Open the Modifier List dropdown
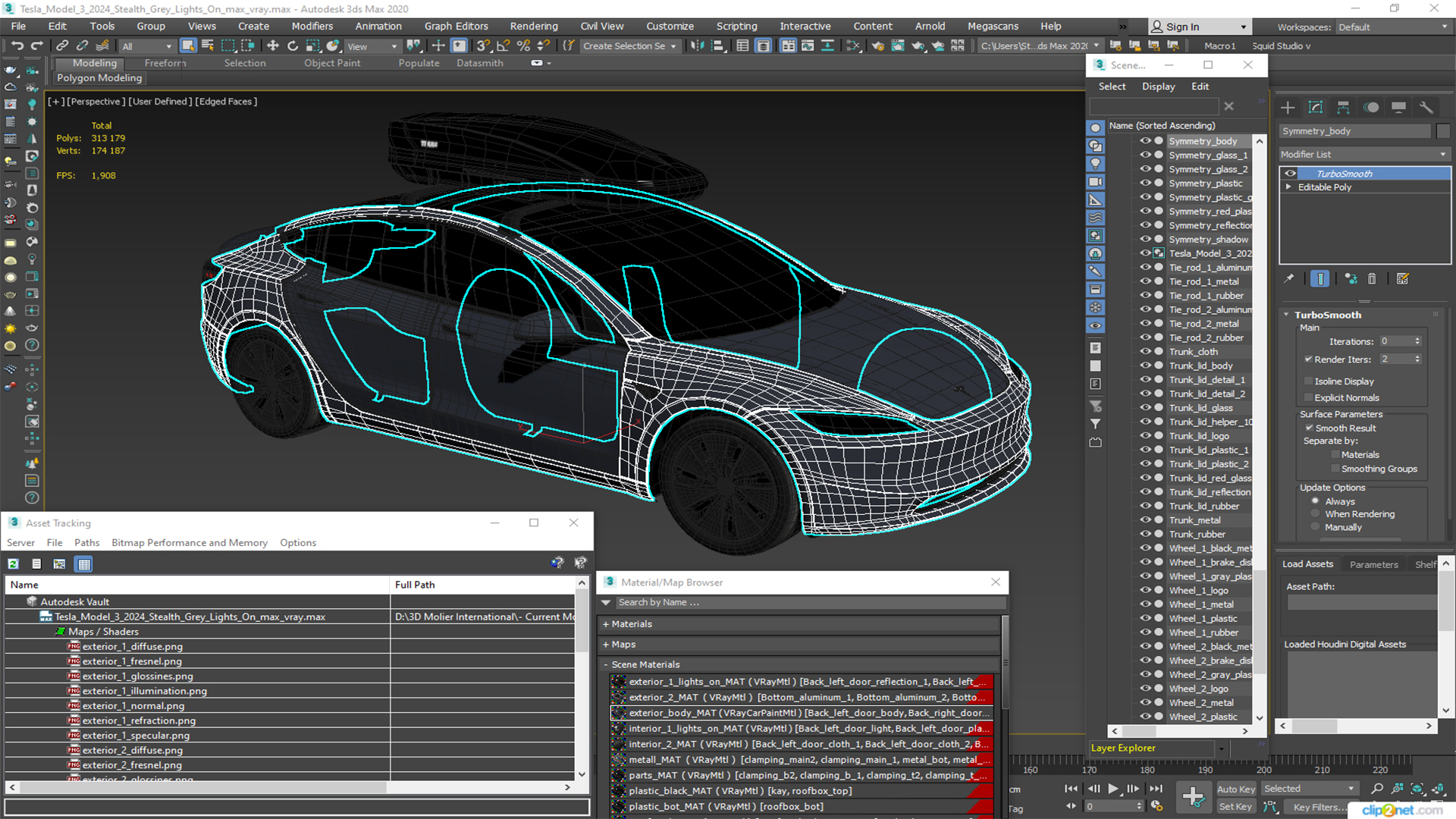The width and height of the screenshot is (1456, 819). pos(1363,154)
